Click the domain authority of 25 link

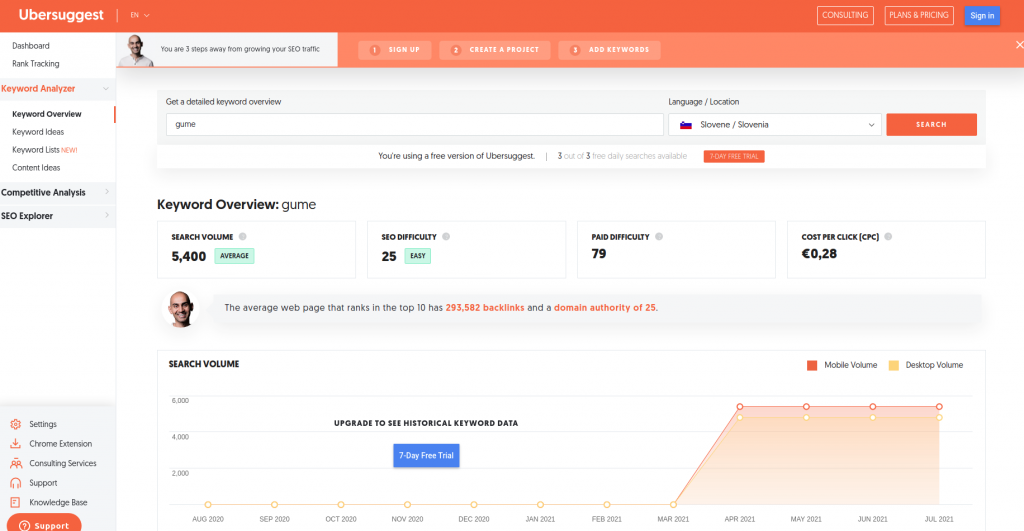pyautogui.click(x=605, y=308)
